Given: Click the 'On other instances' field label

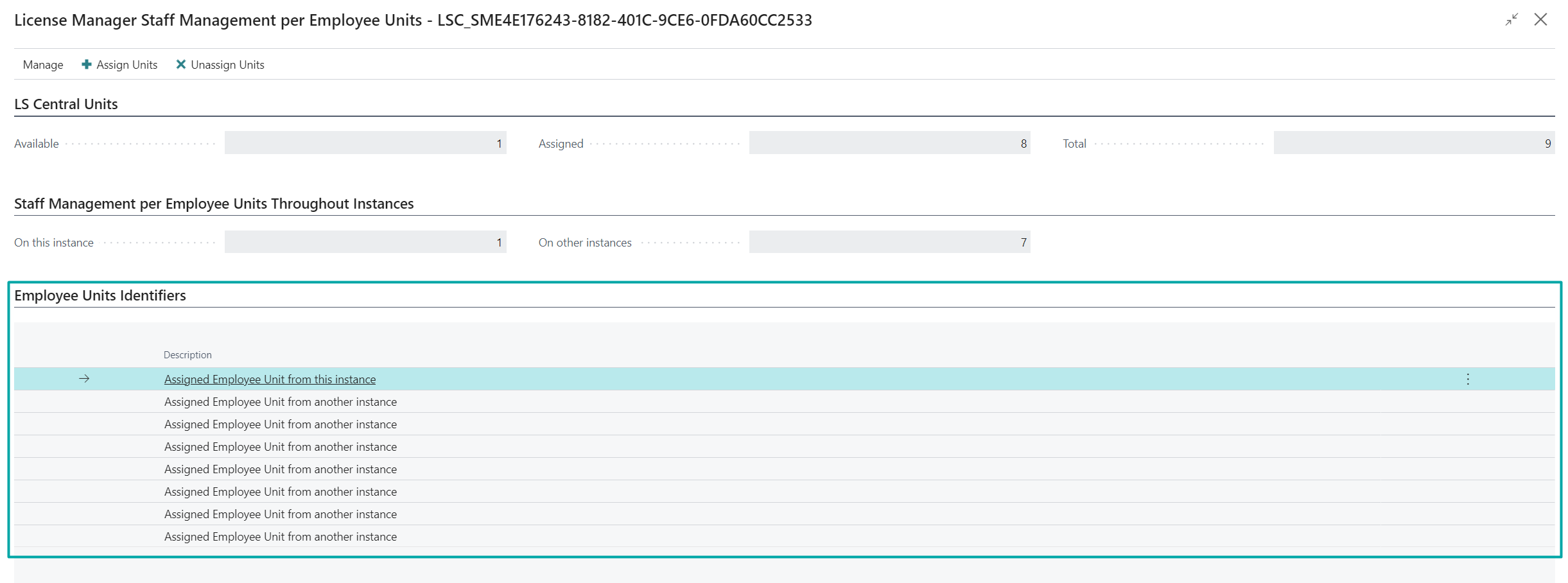Looking at the screenshot, I should coord(585,243).
